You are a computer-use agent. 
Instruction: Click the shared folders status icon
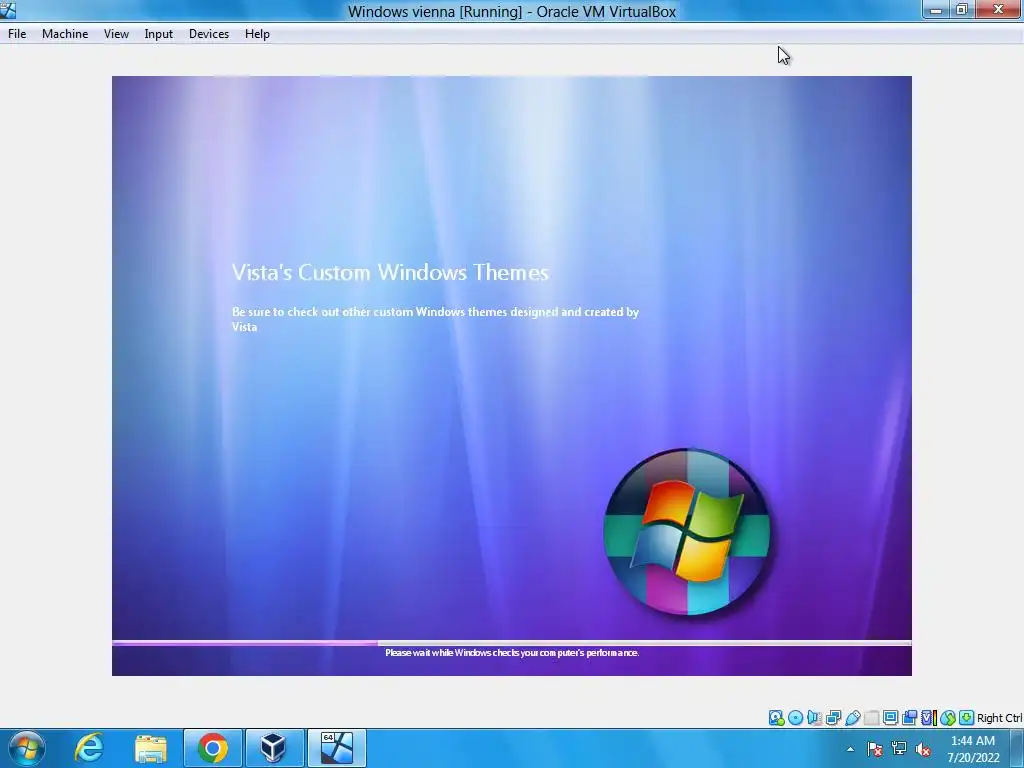click(871, 718)
